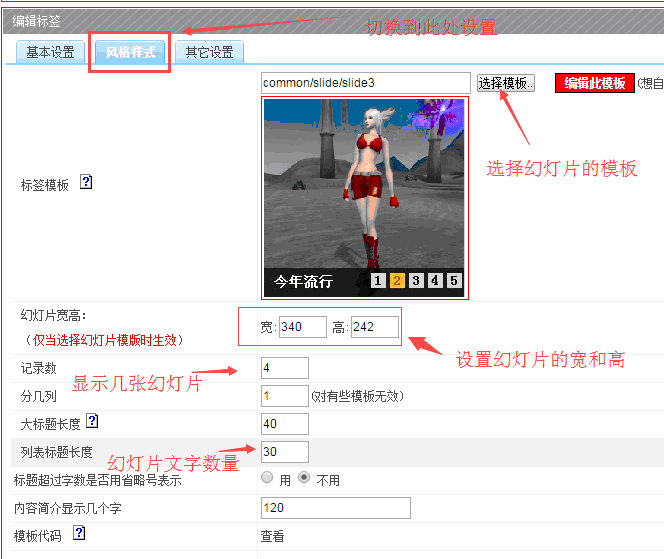Viewport: 664px width, 559px height.
Task: Click the slideshow width field showing 340
Action: coord(303,326)
